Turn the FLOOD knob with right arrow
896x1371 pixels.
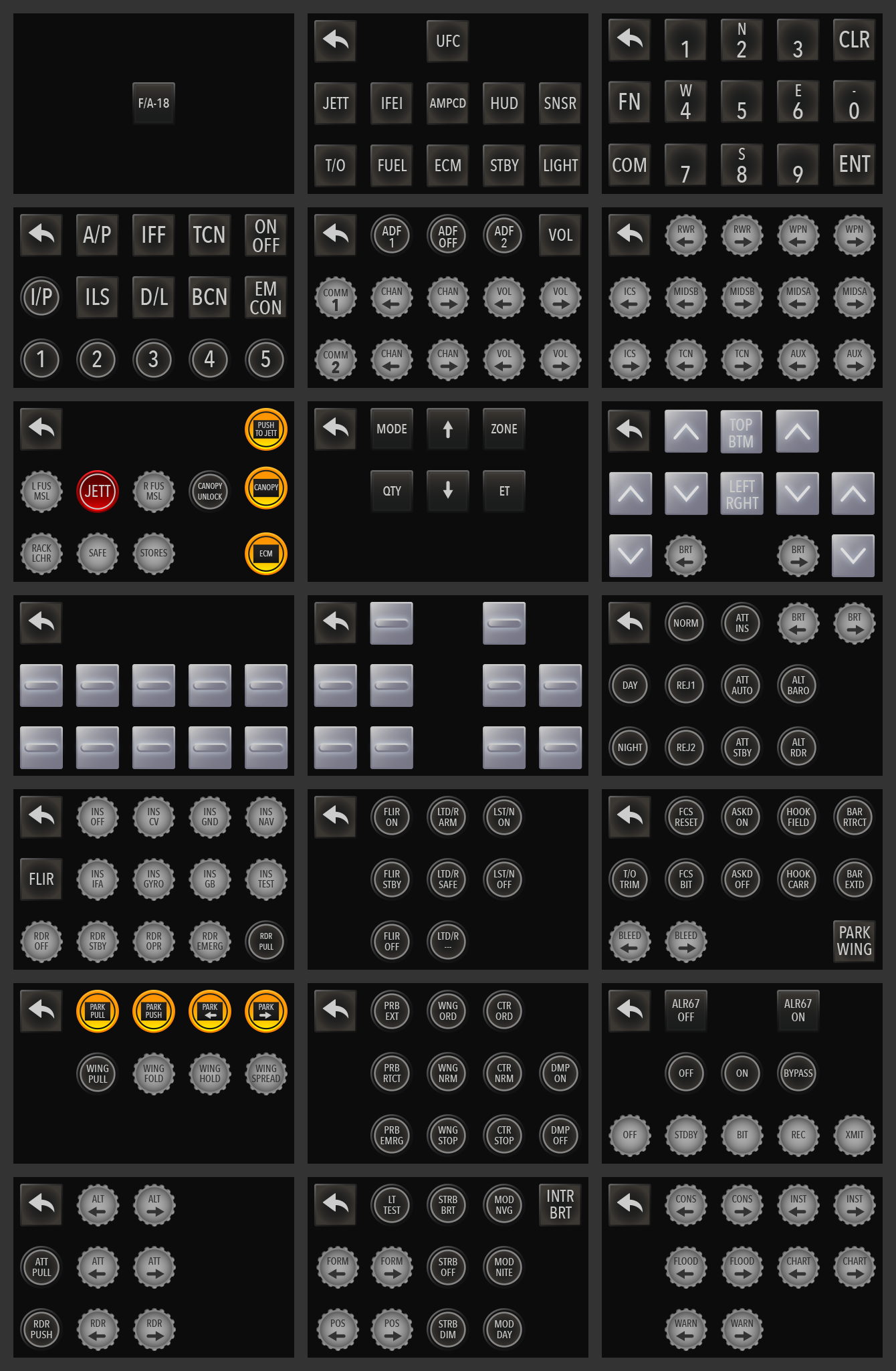tap(742, 1267)
